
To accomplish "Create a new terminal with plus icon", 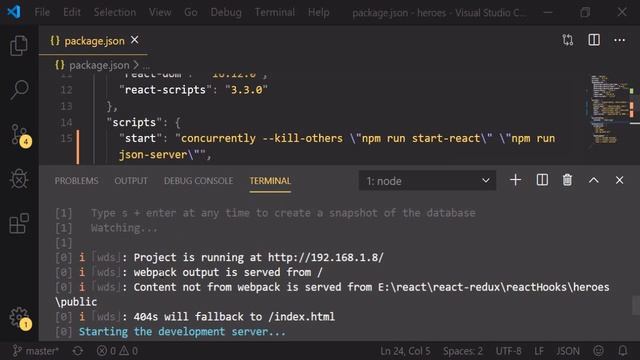I will pos(516,180).
